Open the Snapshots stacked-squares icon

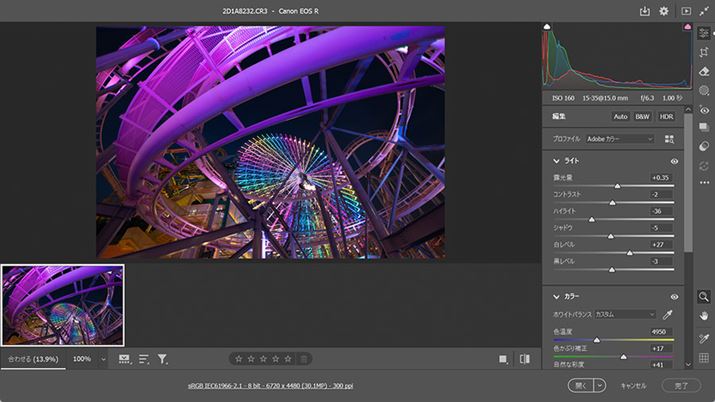[704, 128]
